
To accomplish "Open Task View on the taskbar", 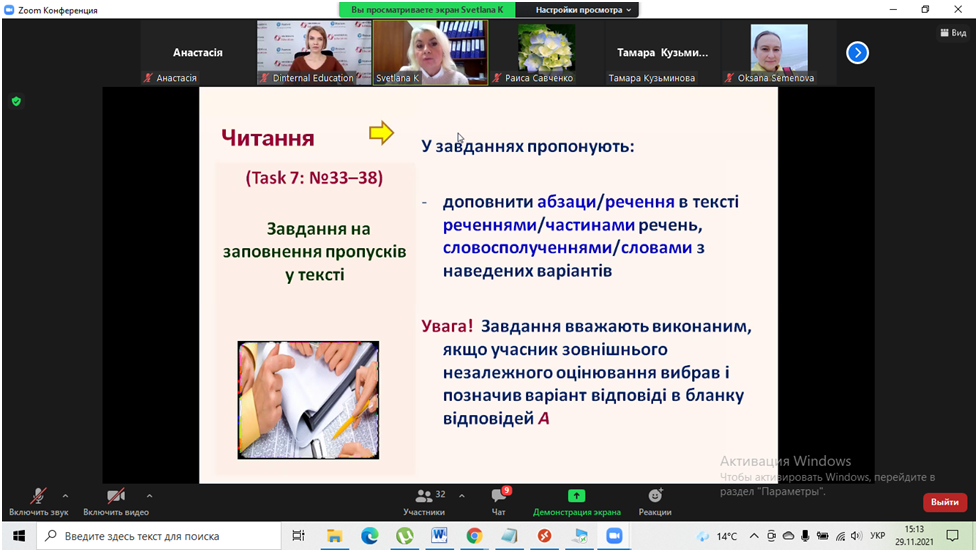I will click(x=299, y=536).
